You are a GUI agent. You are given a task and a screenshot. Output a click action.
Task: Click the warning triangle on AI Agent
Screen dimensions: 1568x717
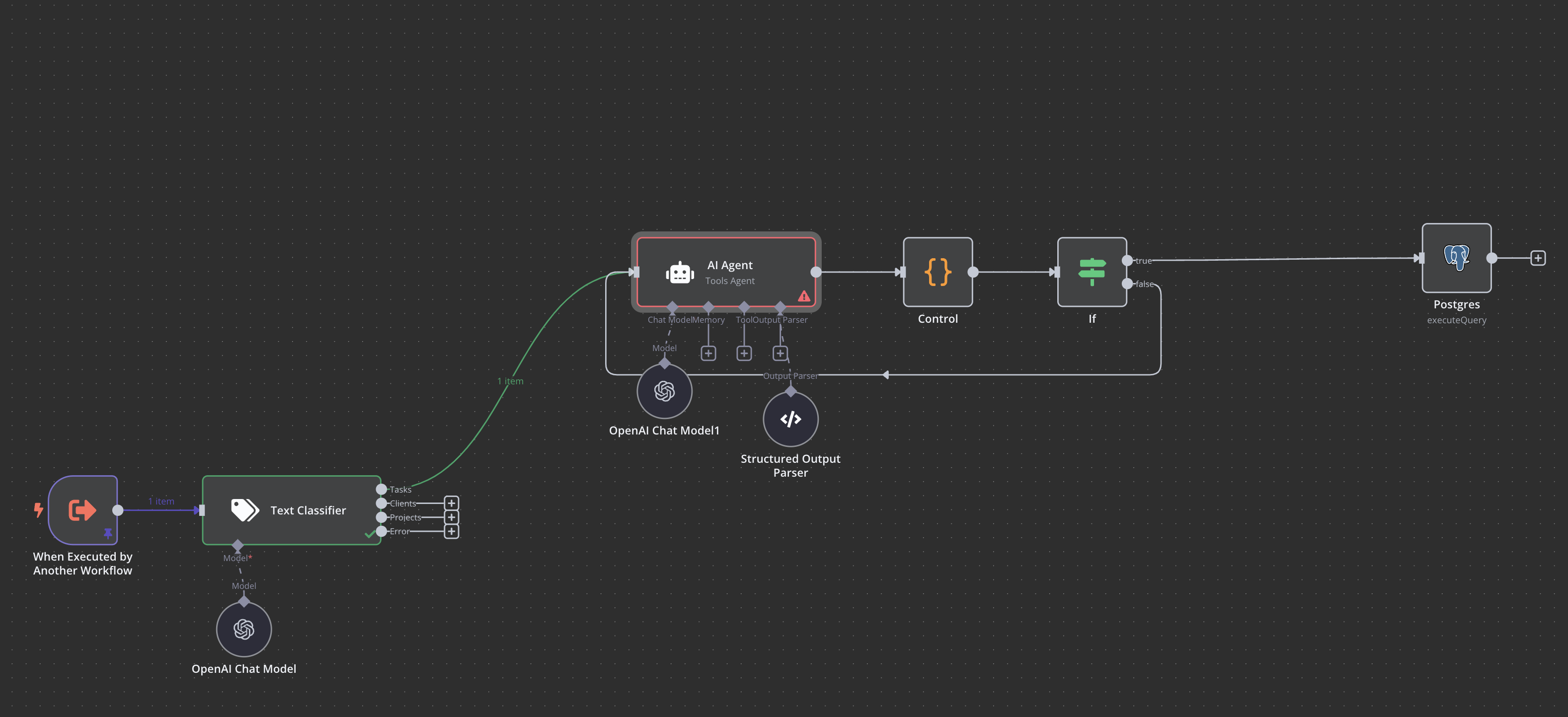(x=804, y=296)
